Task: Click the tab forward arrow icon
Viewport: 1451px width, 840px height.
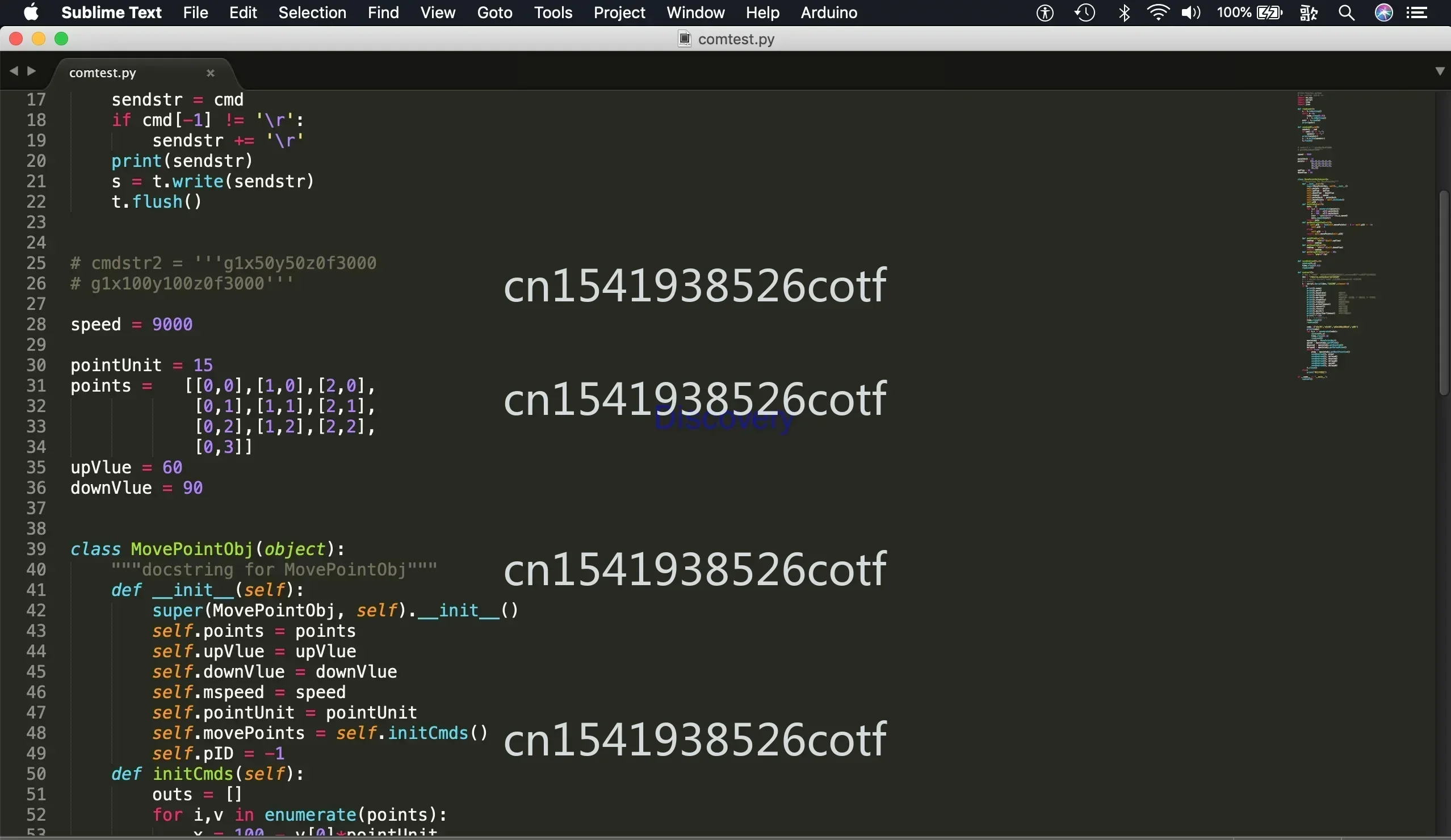Action: [x=32, y=71]
